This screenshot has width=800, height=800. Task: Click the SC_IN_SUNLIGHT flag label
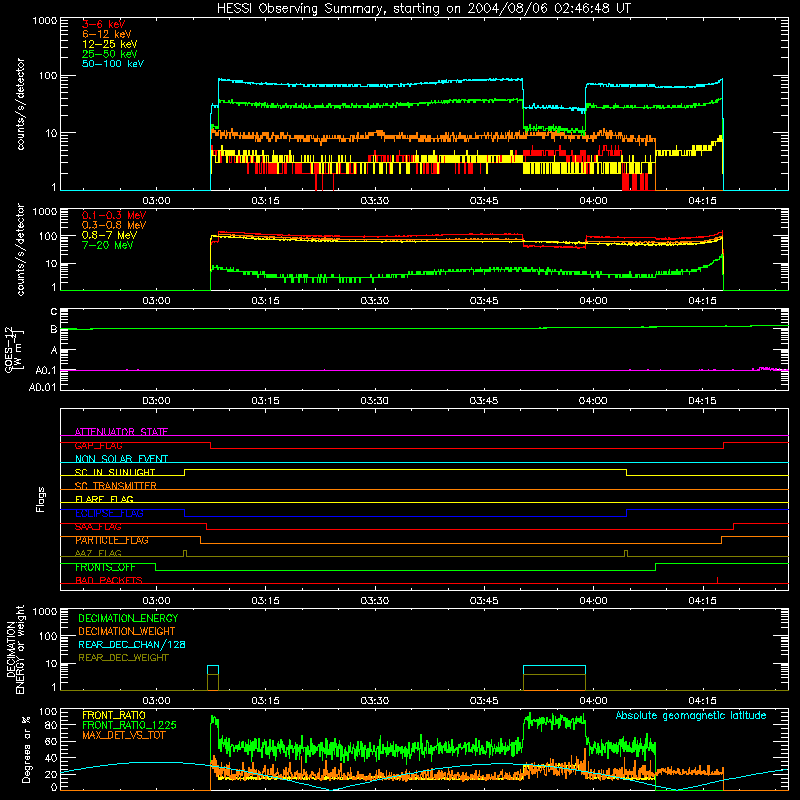point(115,472)
